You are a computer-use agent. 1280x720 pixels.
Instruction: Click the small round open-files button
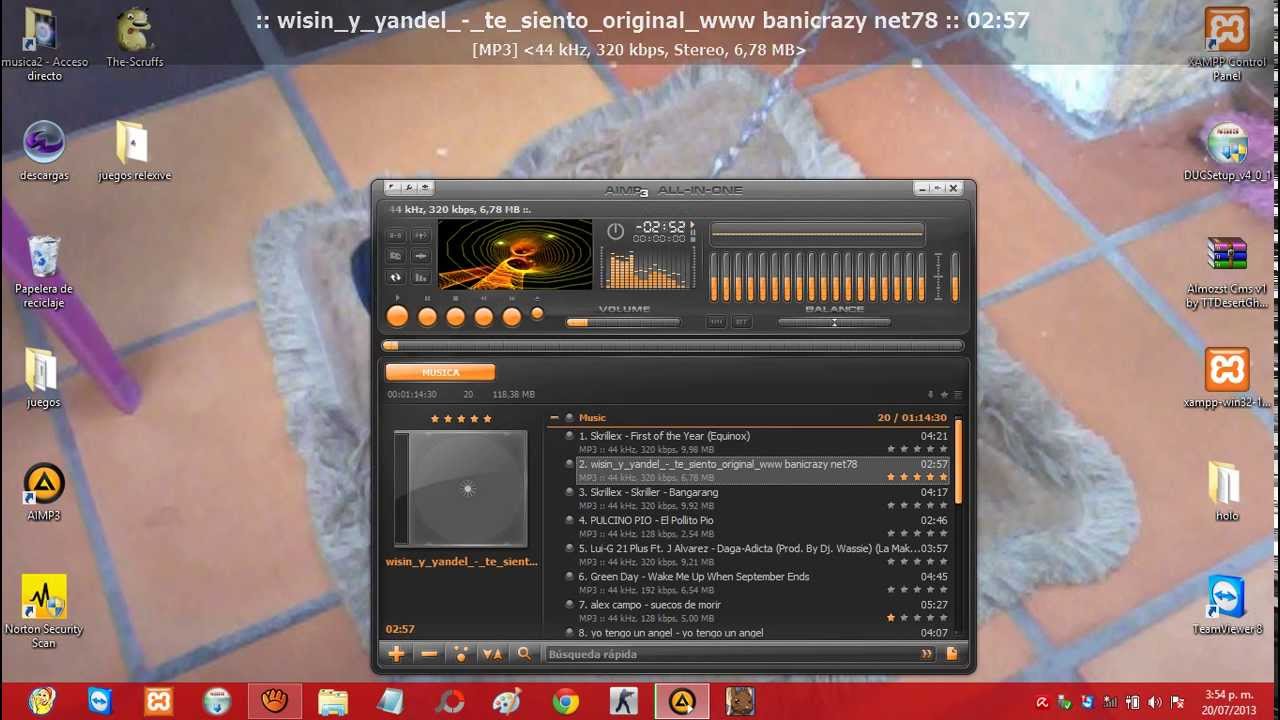pos(537,314)
